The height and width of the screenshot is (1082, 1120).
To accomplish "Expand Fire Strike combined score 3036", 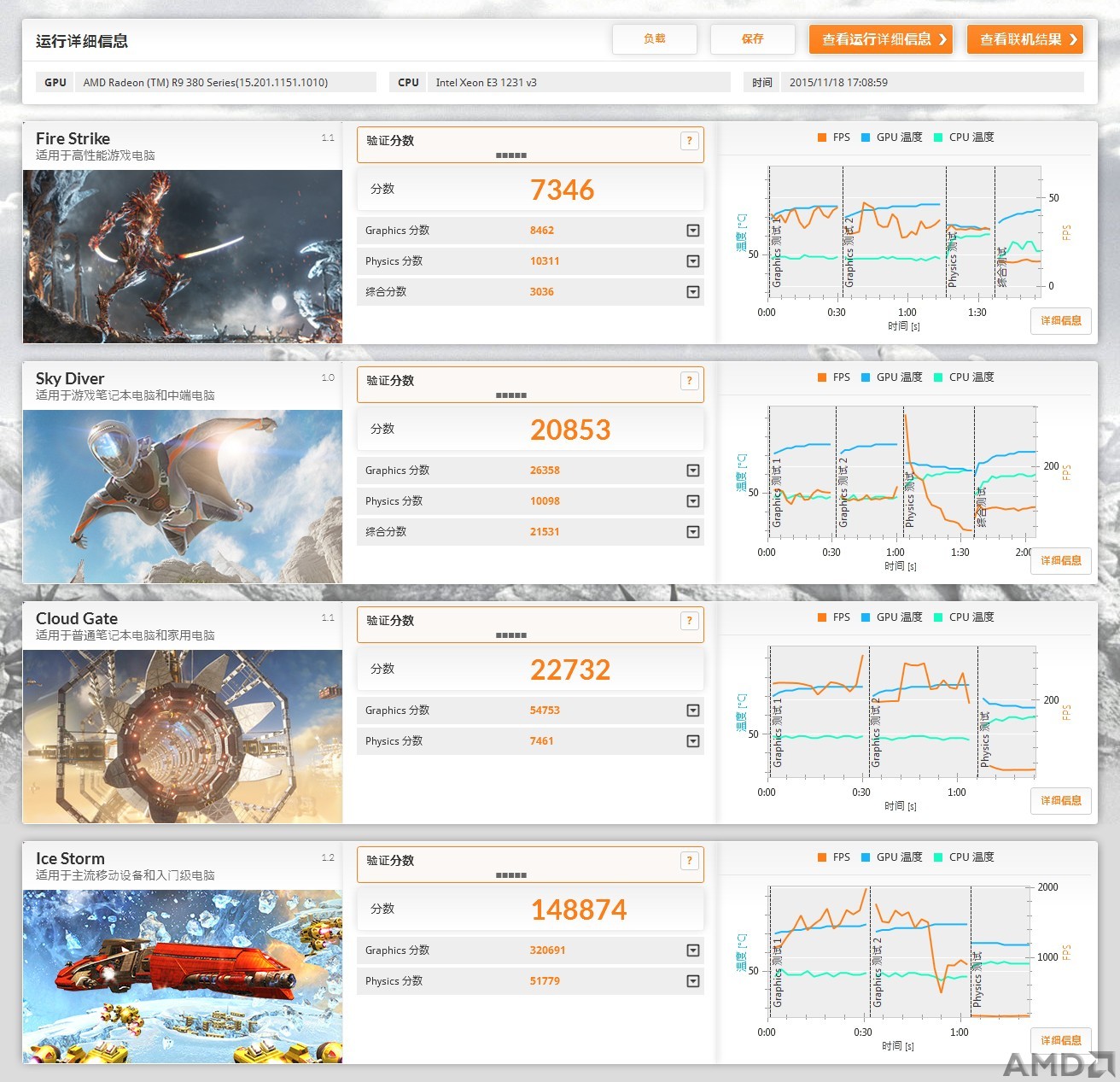I will click(x=693, y=292).
